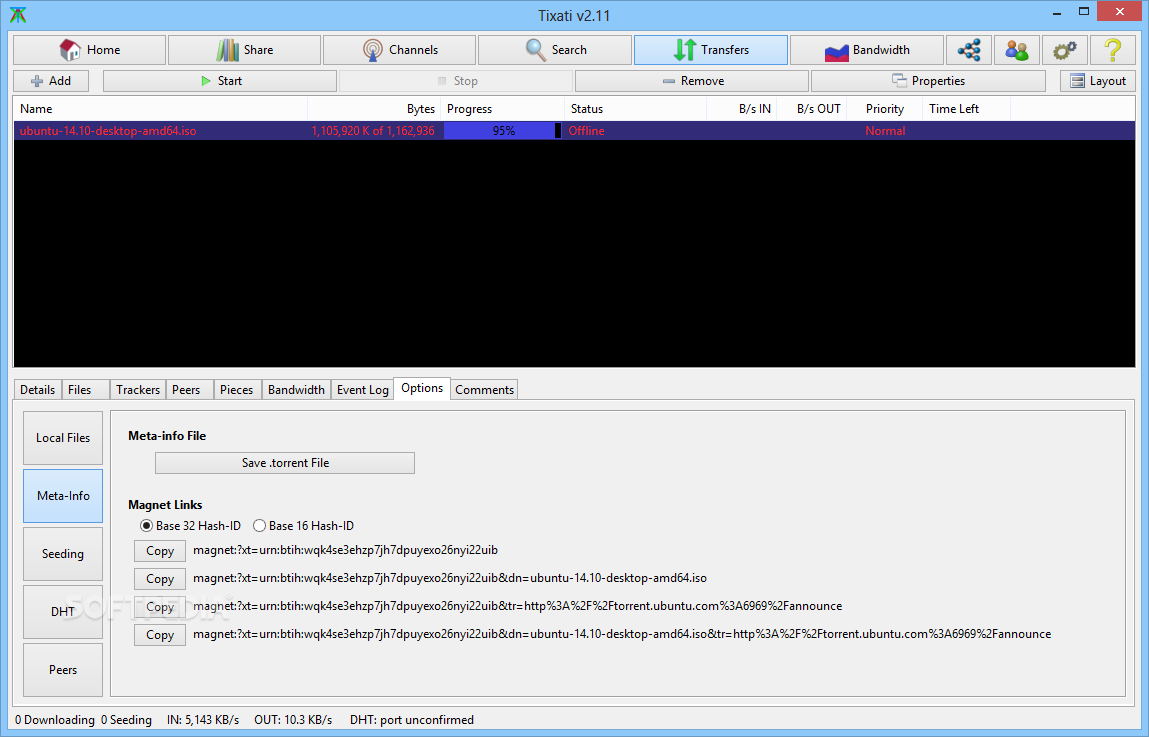The height and width of the screenshot is (737, 1149).
Task: Open the Channels section
Action: click(x=399, y=50)
